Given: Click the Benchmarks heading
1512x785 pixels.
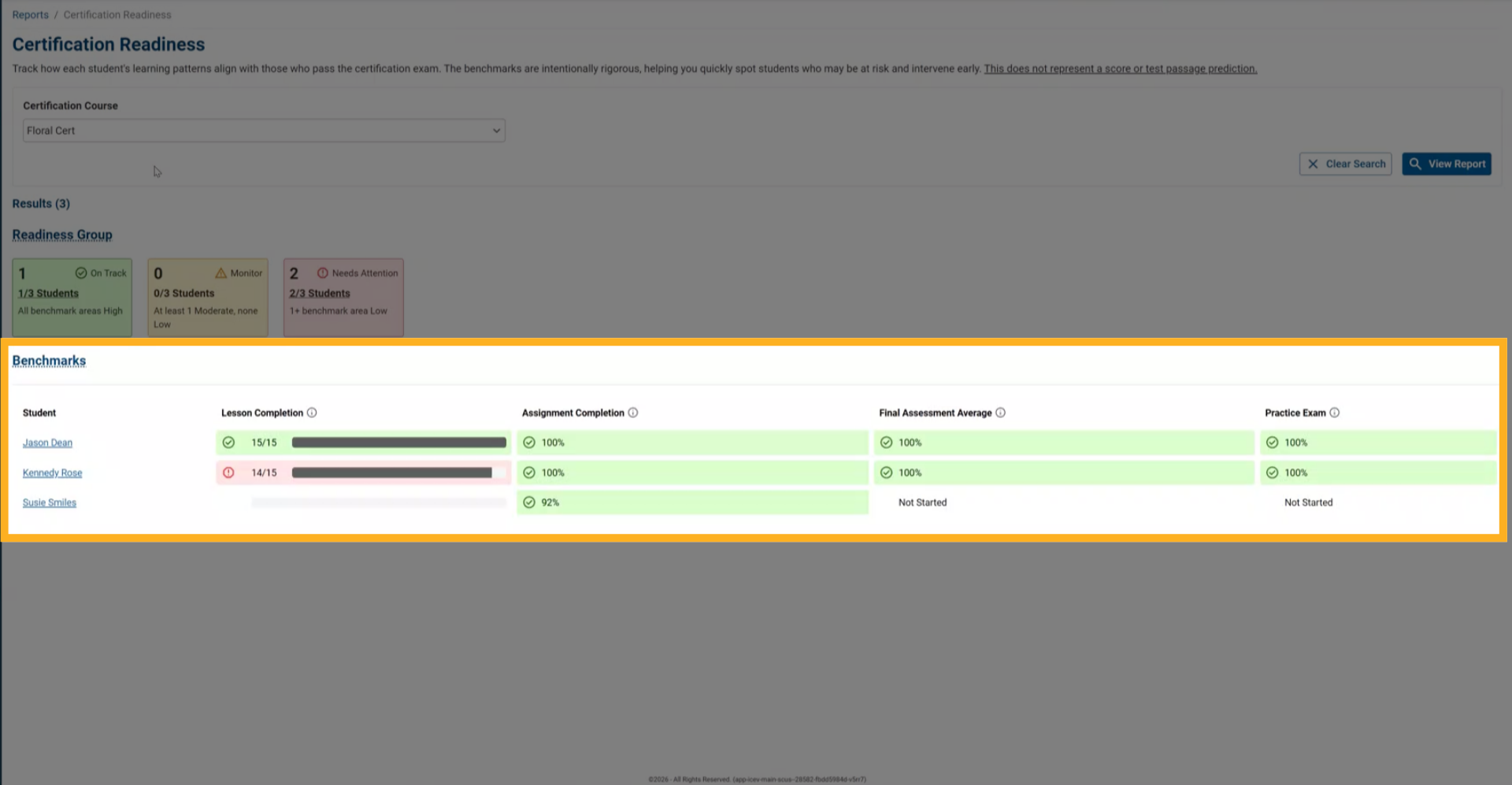Looking at the screenshot, I should click(x=49, y=361).
